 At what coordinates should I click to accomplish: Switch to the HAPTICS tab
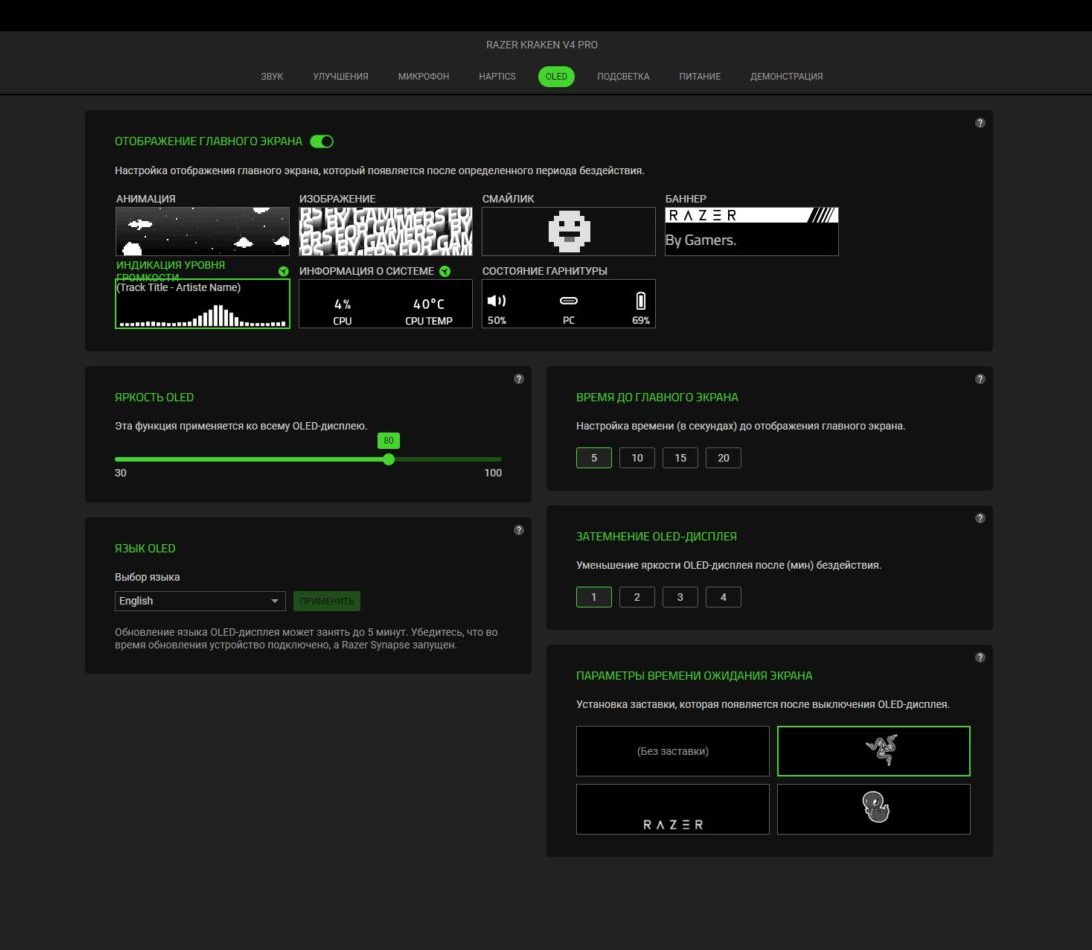497,77
